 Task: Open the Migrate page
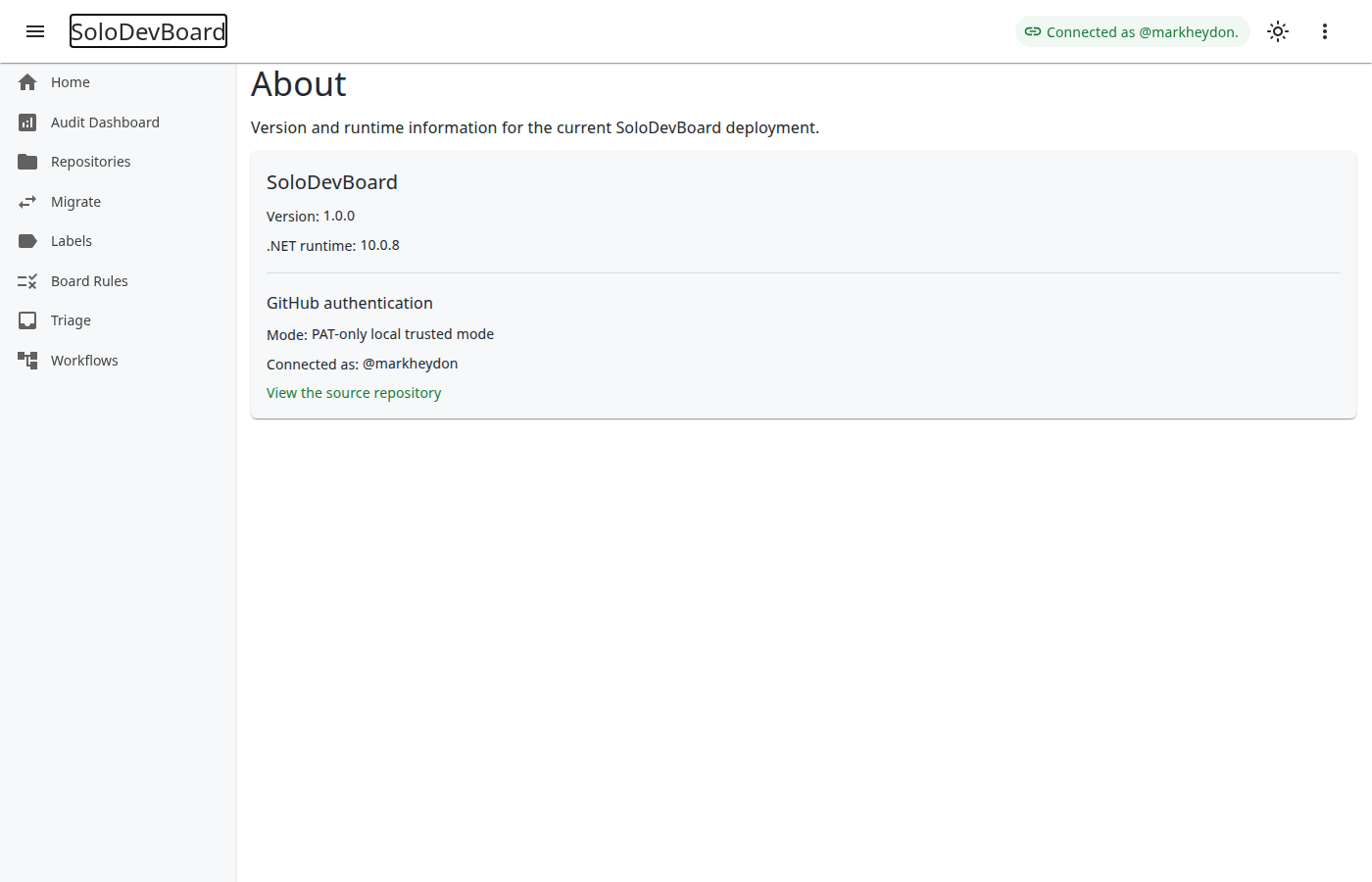coord(118,202)
